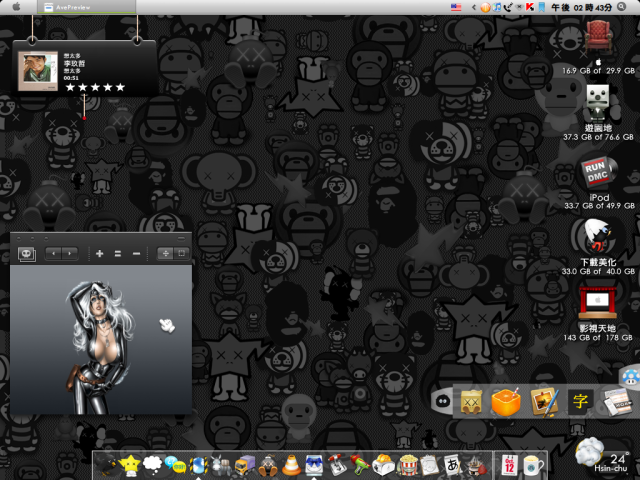Click the Kaspersky K menu bar icon
Screen dimensions: 640x480
coord(530,7)
